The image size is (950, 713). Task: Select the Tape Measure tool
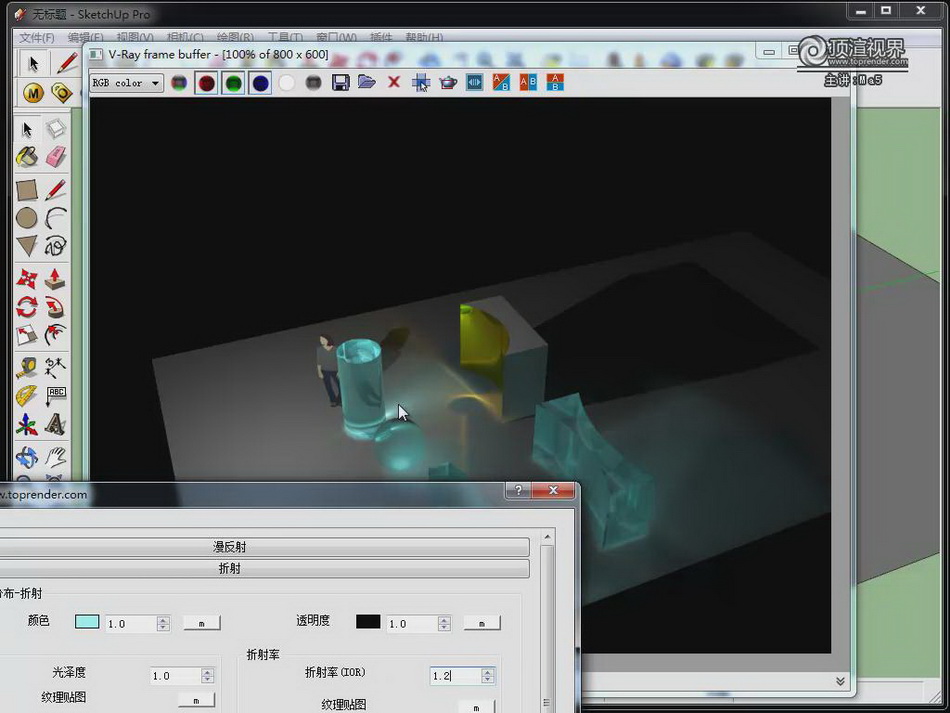tap(27, 368)
